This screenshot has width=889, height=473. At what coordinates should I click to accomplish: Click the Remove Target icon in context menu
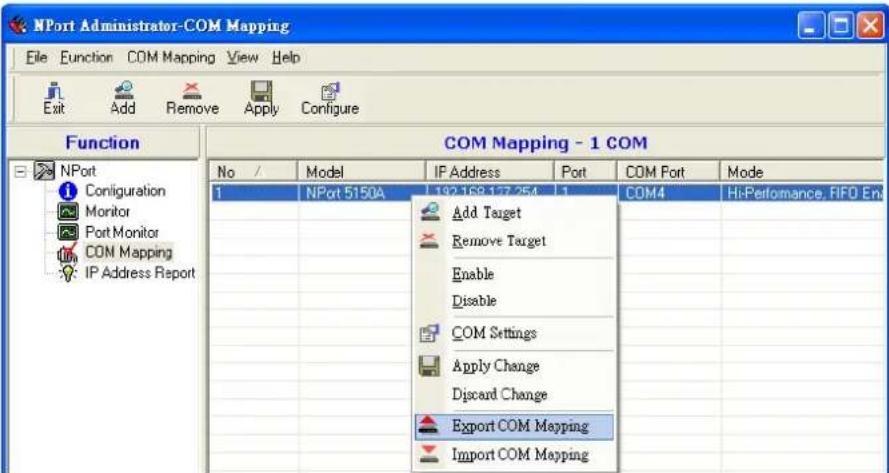pyautogui.click(x=429, y=241)
